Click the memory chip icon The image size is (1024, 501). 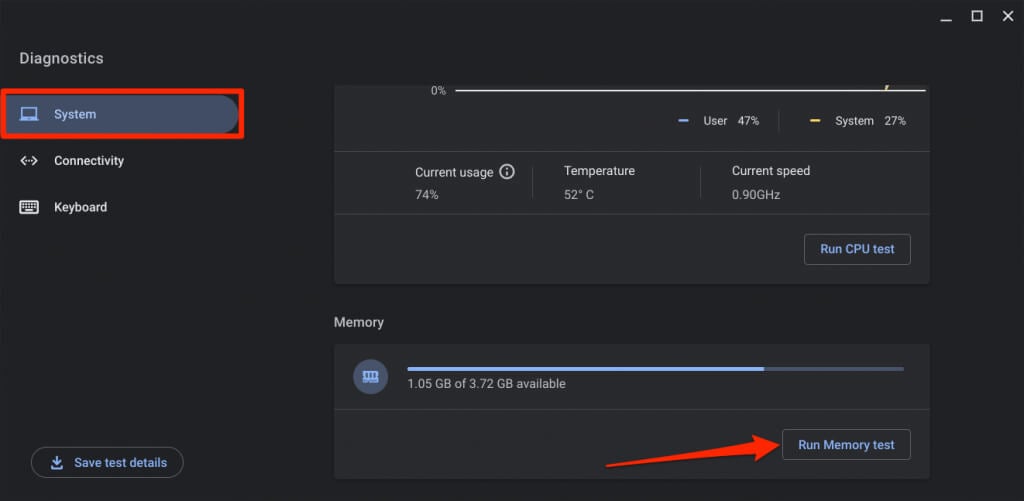click(371, 376)
